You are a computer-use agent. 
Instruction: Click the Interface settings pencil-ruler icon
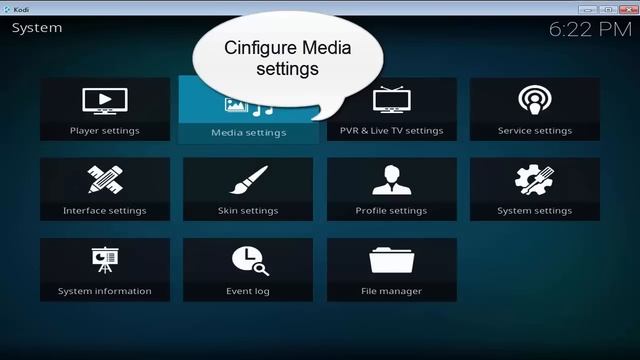105,179
